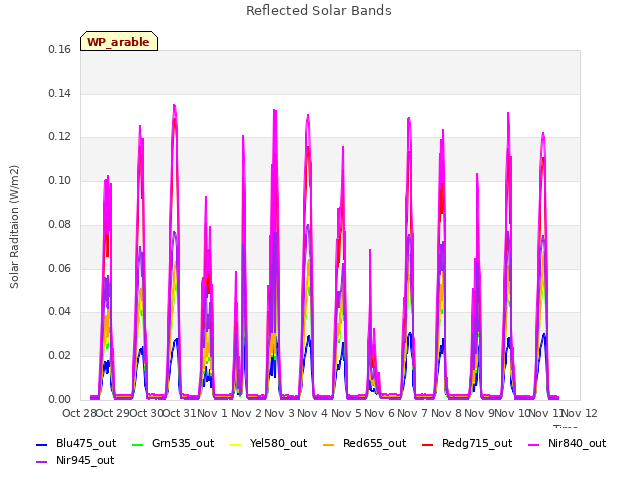640x480 pixels.
Task: Click the Nov 5 x-axis date label
Action: [x=346, y=413]
